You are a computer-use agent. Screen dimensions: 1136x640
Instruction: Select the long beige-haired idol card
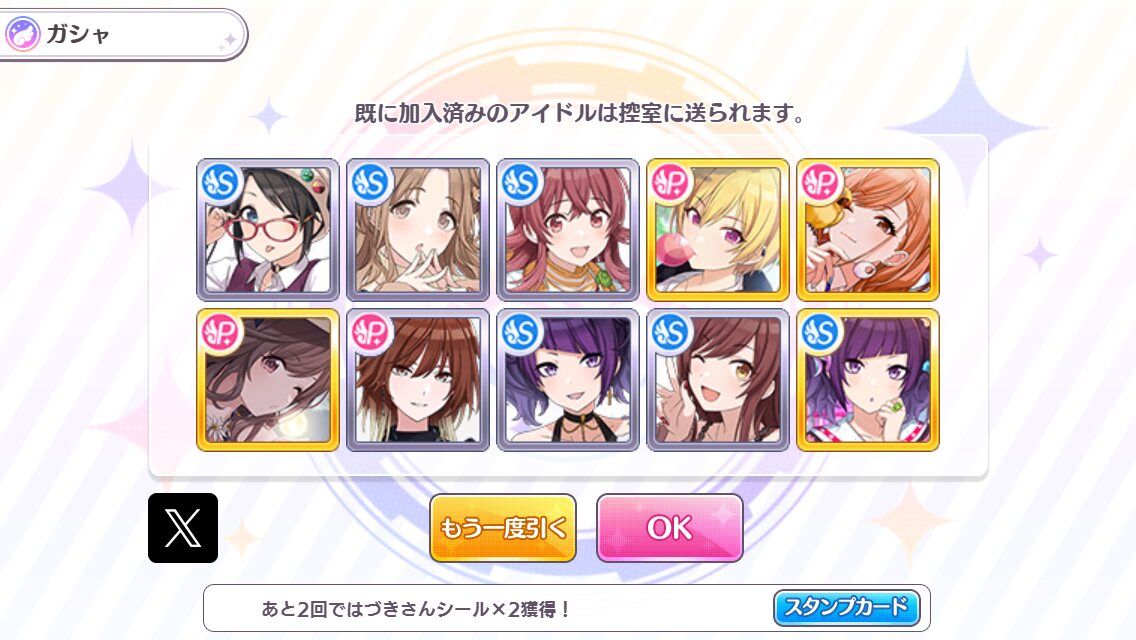coord(417,230)
